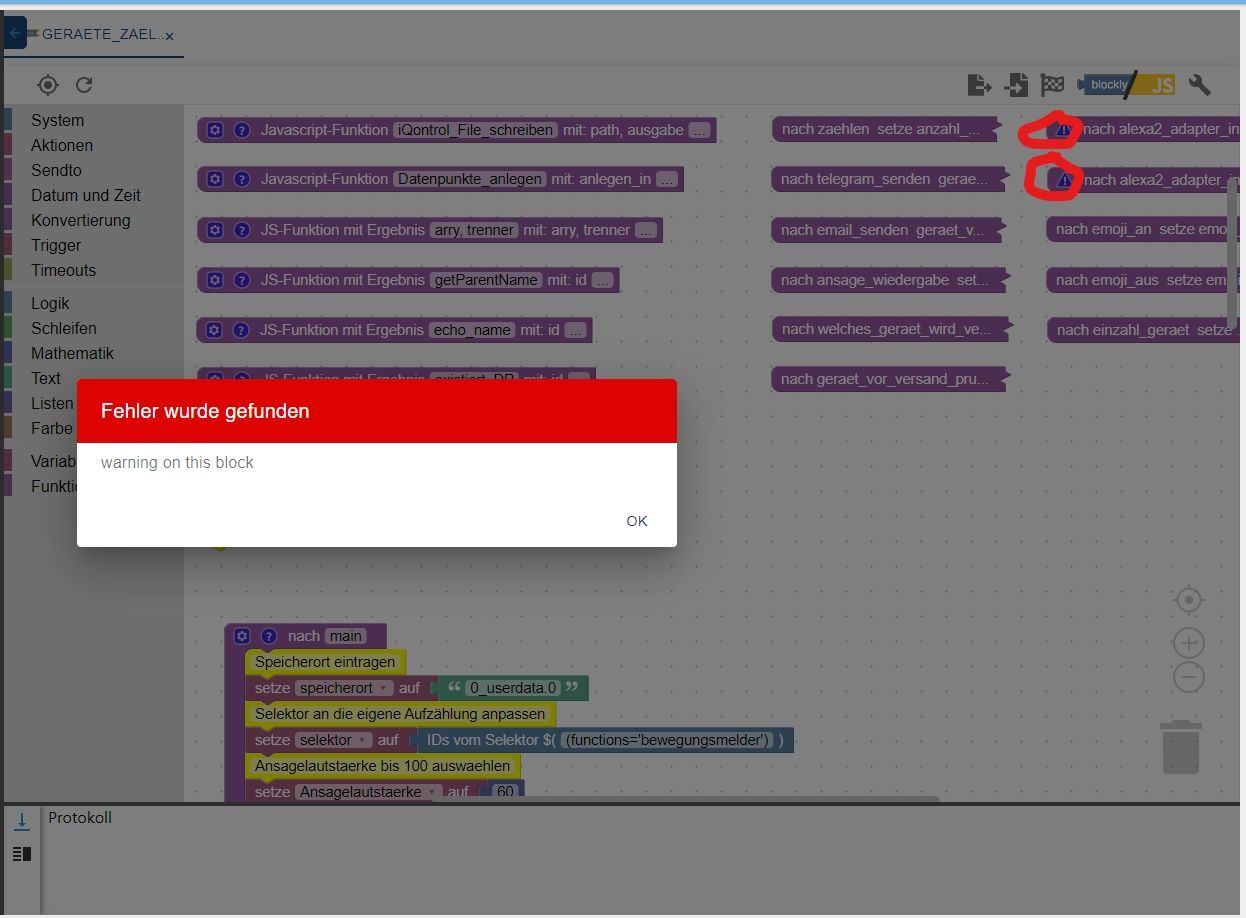Switch editor via blockly to JS icon

(x=1126, y=85)
